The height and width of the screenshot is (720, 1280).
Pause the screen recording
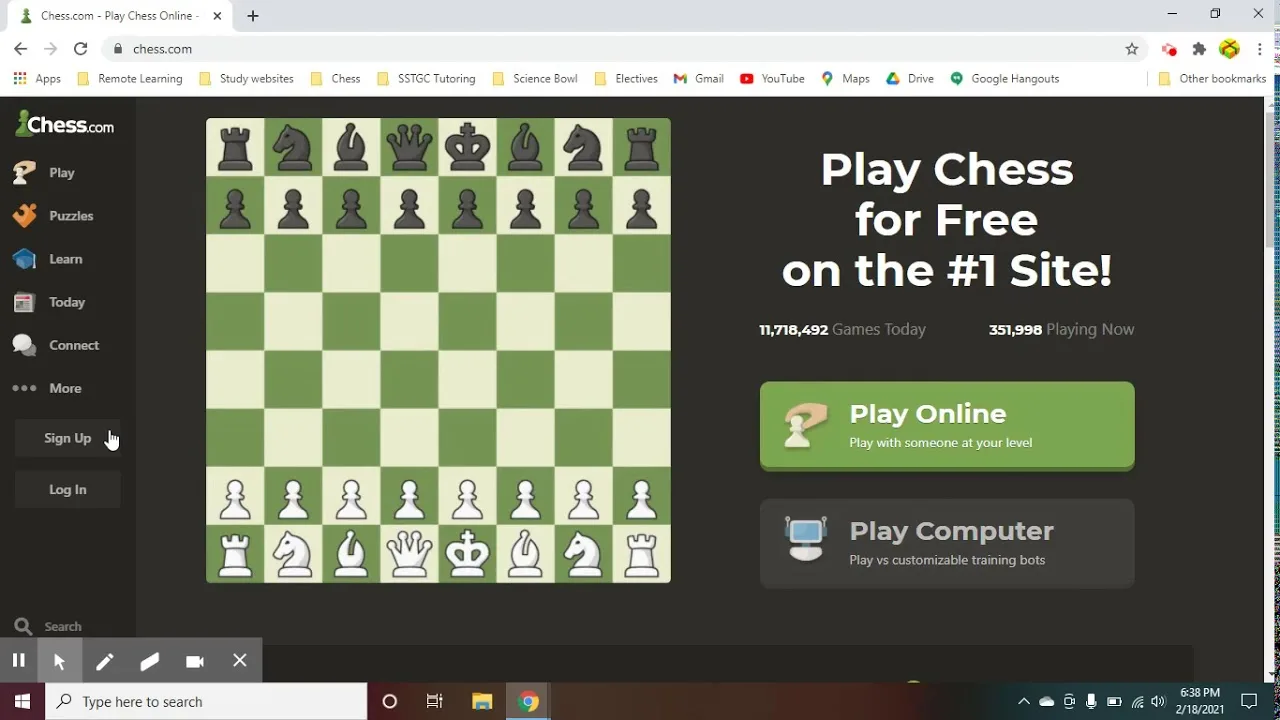tap(18, 660)
